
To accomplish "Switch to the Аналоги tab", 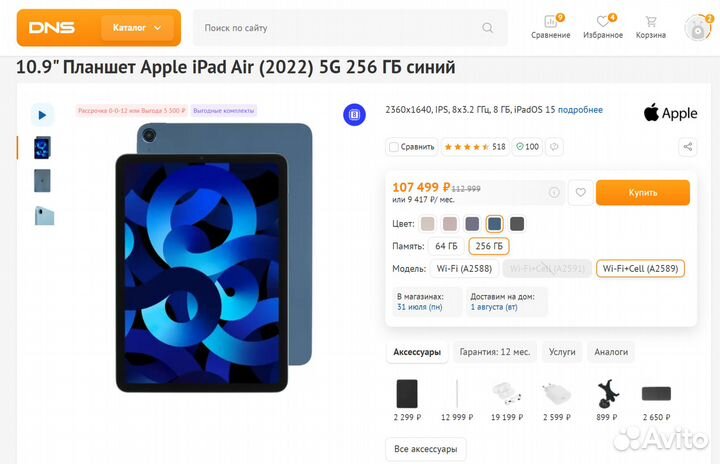I will [x=611, y=352].
